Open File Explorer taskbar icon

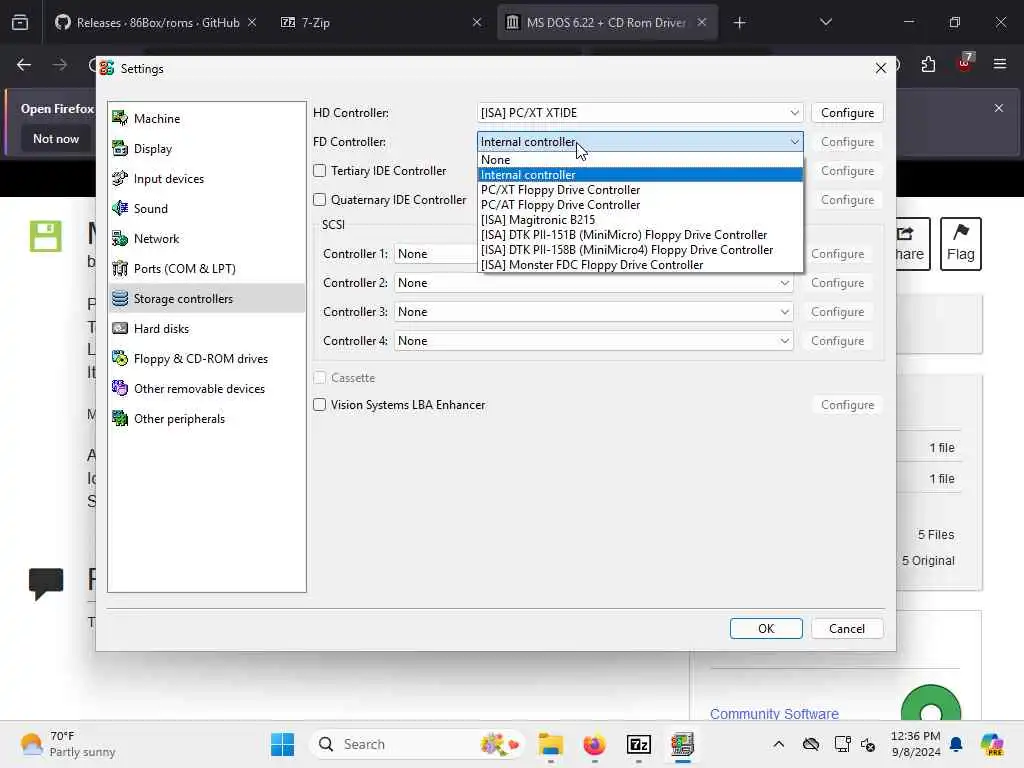(x=551, y=744)
